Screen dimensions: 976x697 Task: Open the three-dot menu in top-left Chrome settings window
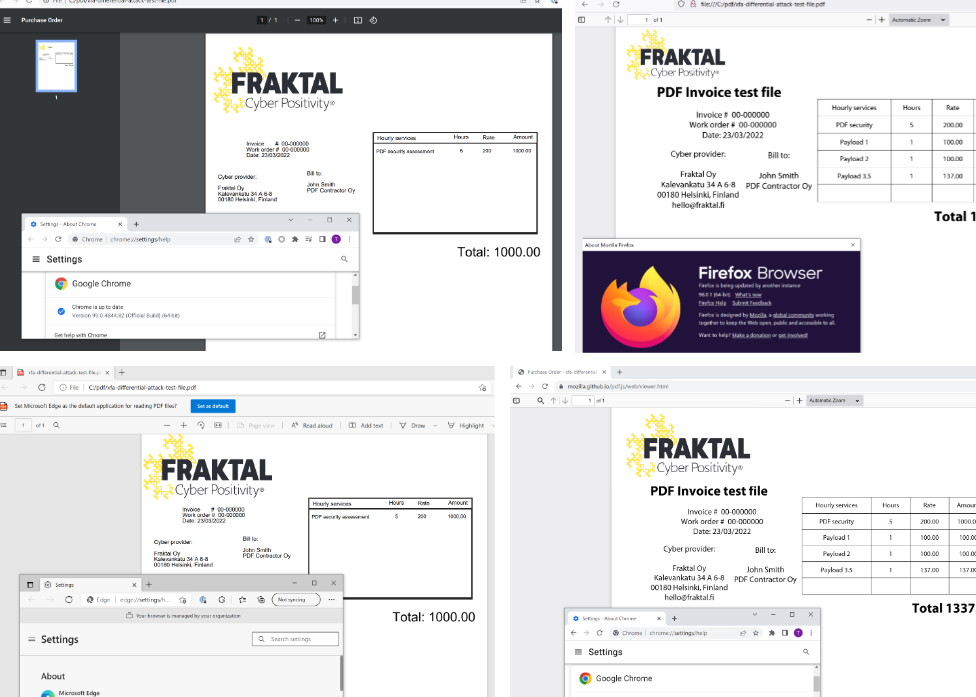tap(350, 239)
